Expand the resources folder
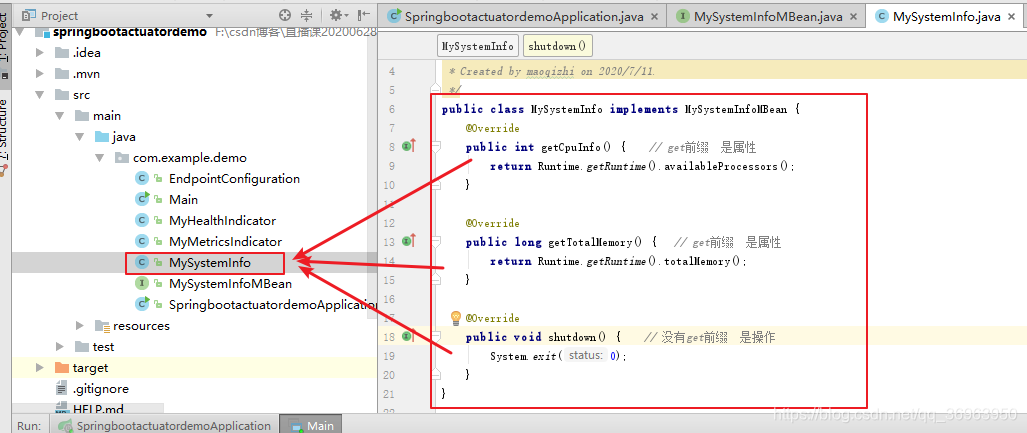The width and height of the screenshot is (1027, 433). coord(80,326)
